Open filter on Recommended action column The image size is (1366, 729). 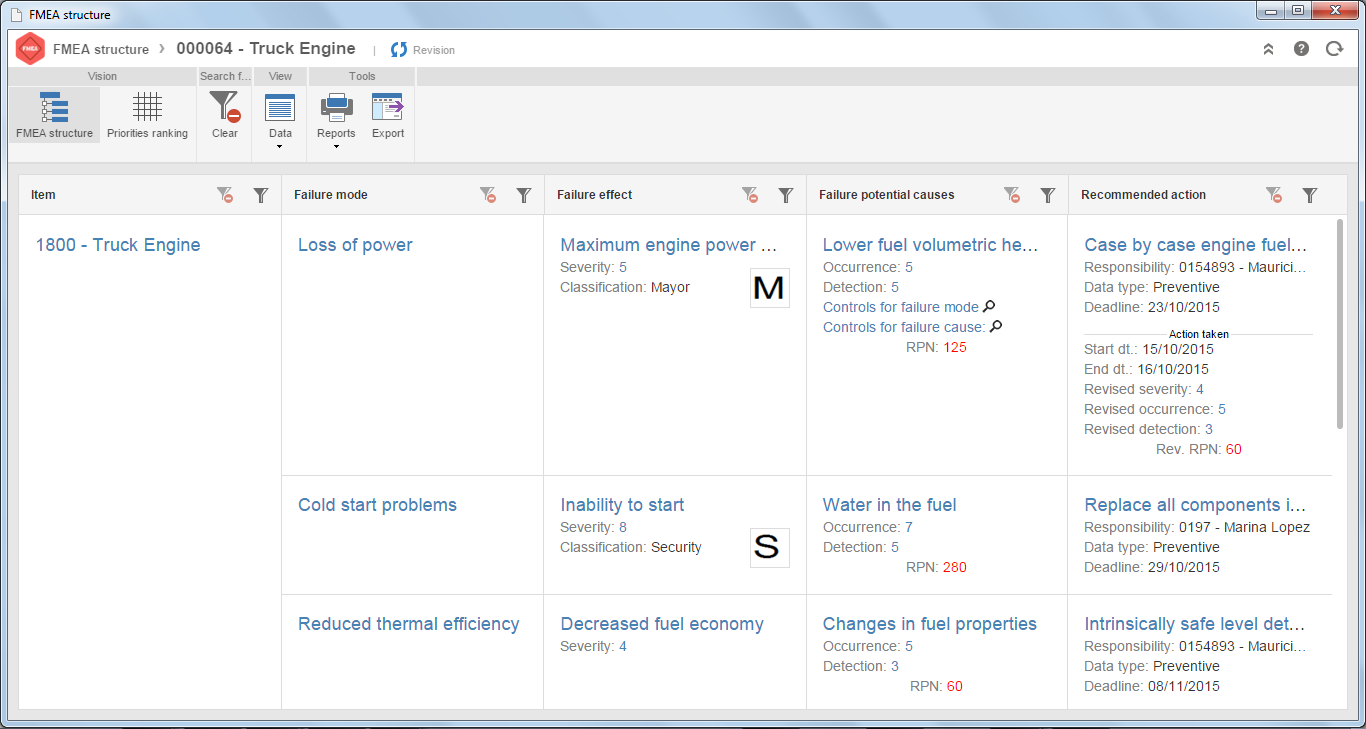pos(1310,195)
